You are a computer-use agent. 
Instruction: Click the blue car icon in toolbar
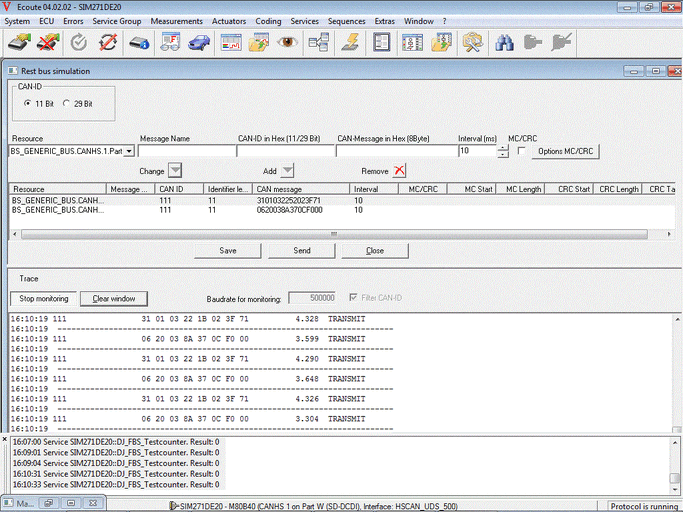click(x=199, y=43)
